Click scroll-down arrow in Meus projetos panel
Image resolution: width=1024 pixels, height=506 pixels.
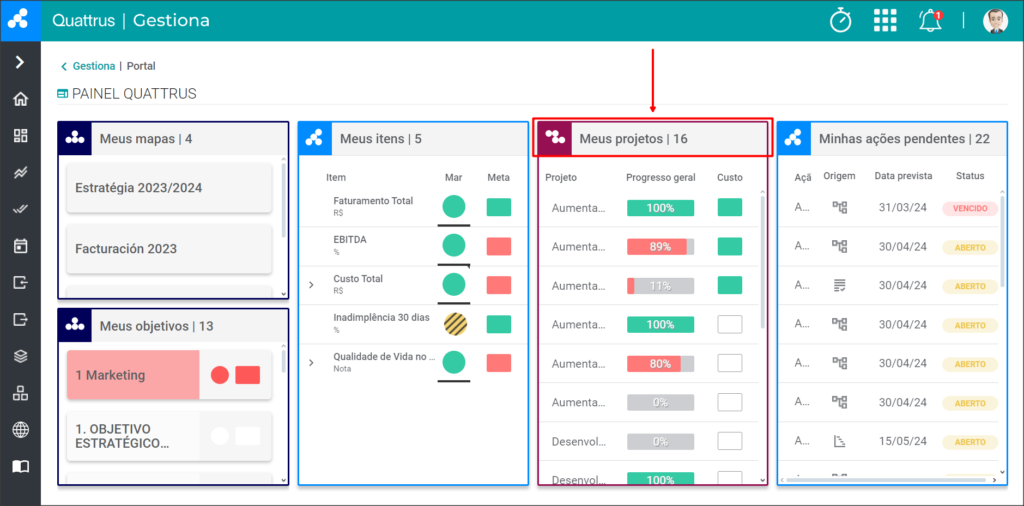point(763,481)
